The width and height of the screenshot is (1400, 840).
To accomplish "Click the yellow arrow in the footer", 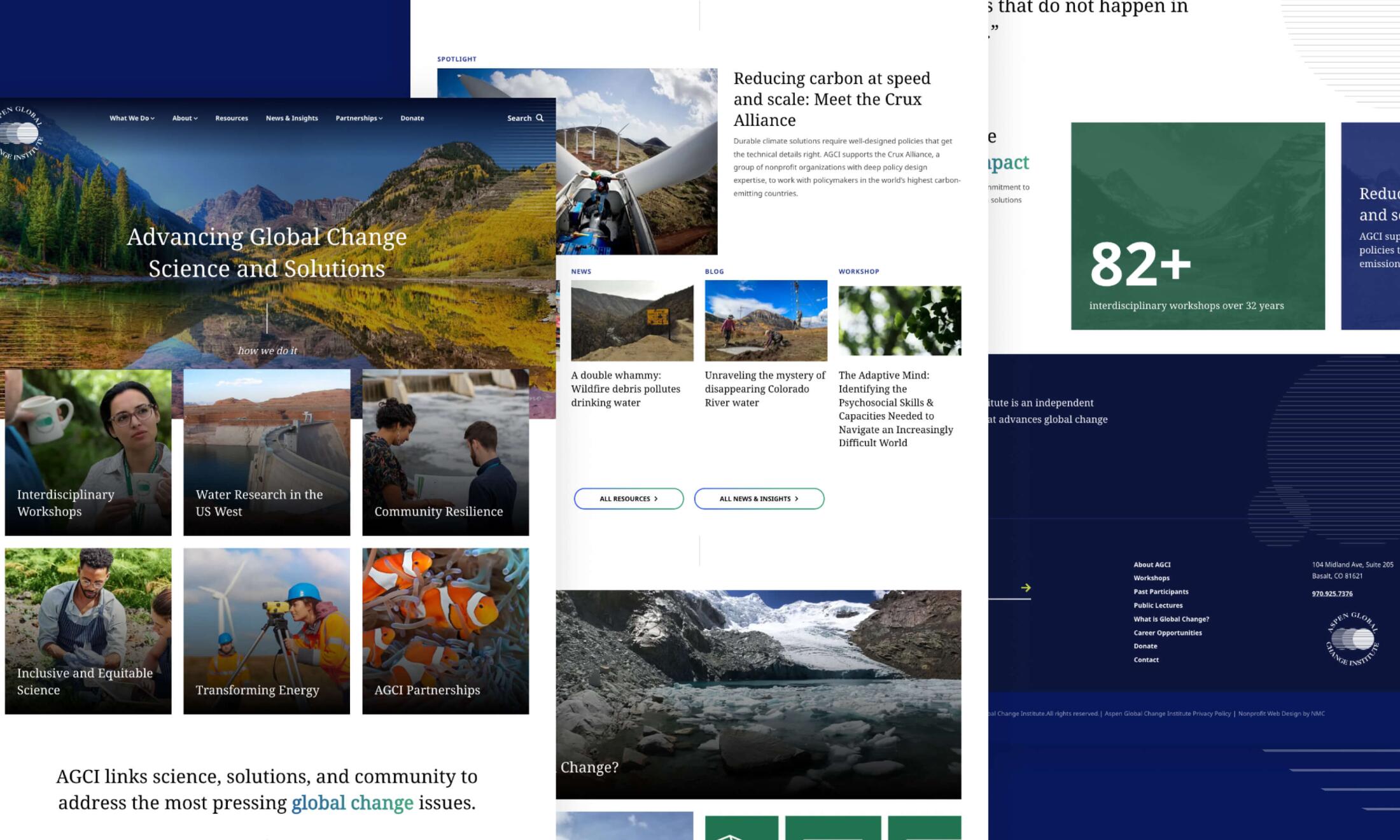I will (1025, 588).
